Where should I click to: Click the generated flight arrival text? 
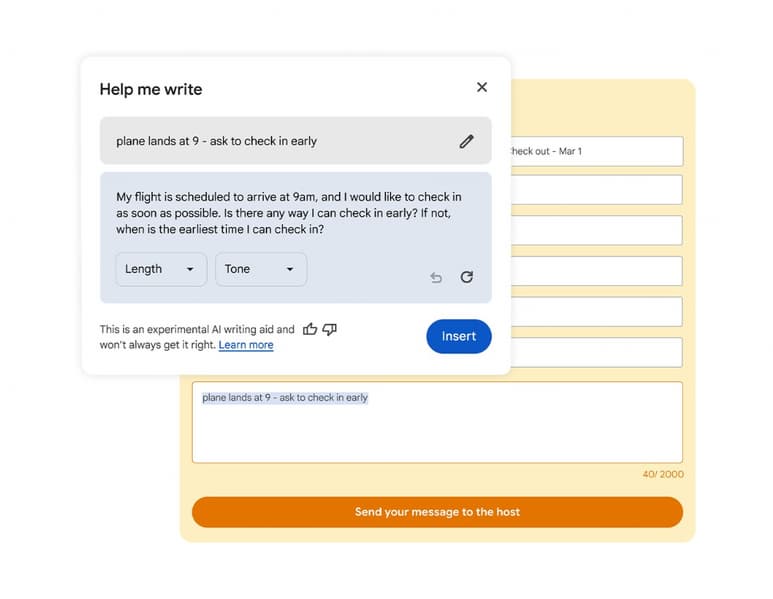pyautogui.click(x=290, y=212)
